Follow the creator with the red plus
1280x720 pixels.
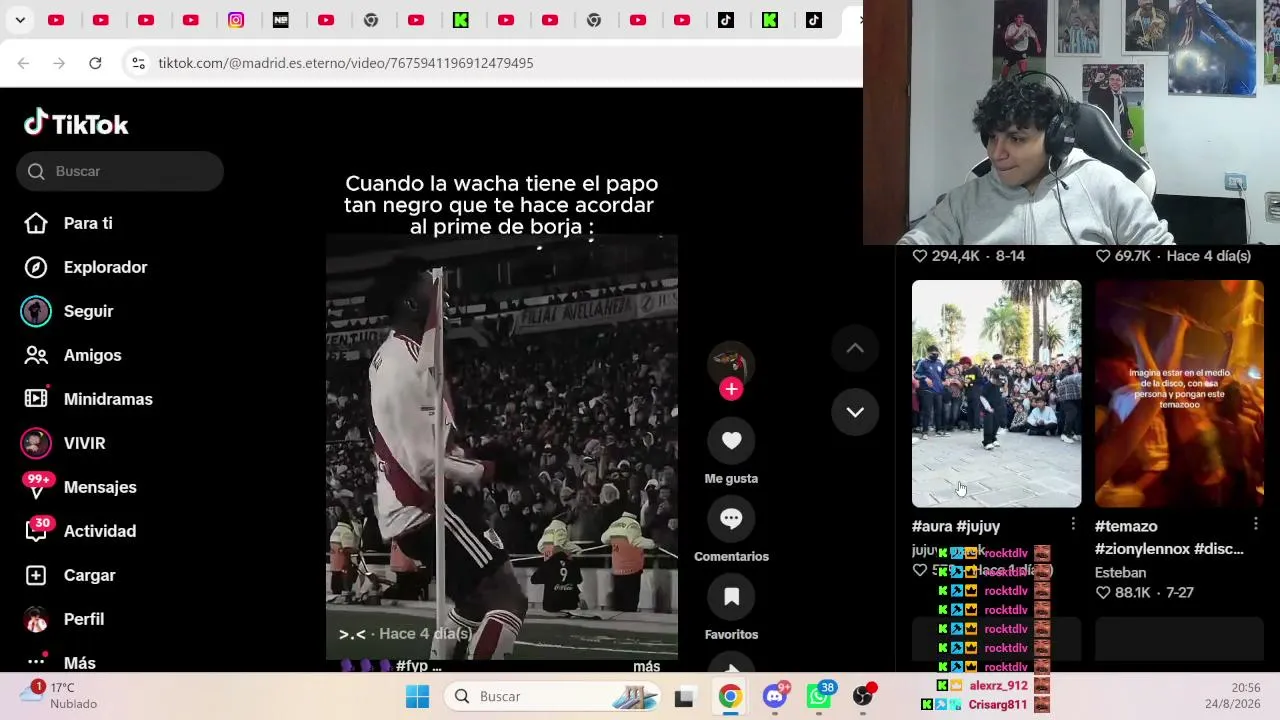coord(731,389)
